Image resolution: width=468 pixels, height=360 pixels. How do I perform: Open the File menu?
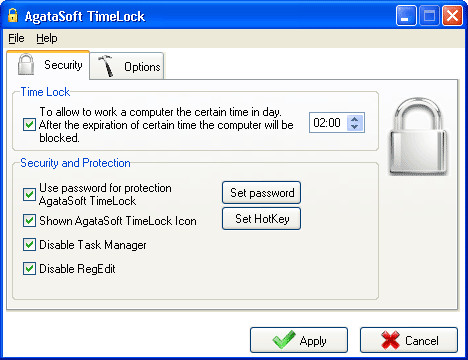pos(16,38)
